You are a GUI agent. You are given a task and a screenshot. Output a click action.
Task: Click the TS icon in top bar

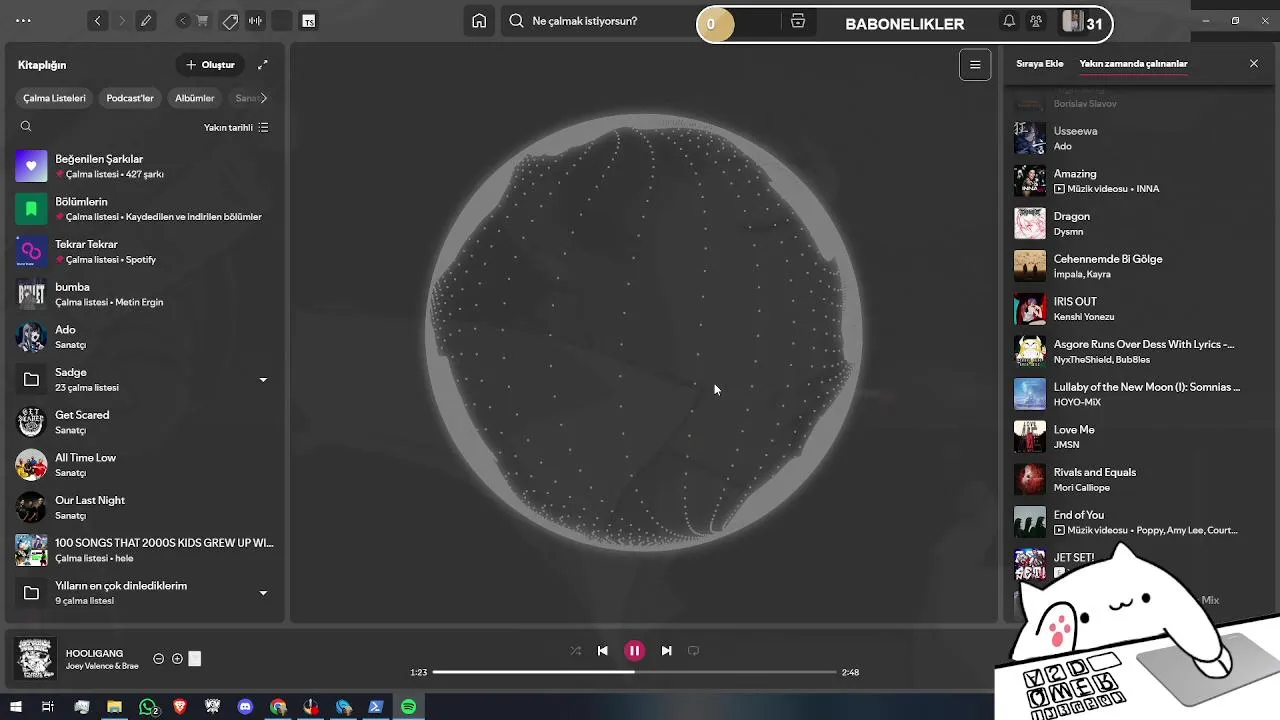click(x=308, y=21)
